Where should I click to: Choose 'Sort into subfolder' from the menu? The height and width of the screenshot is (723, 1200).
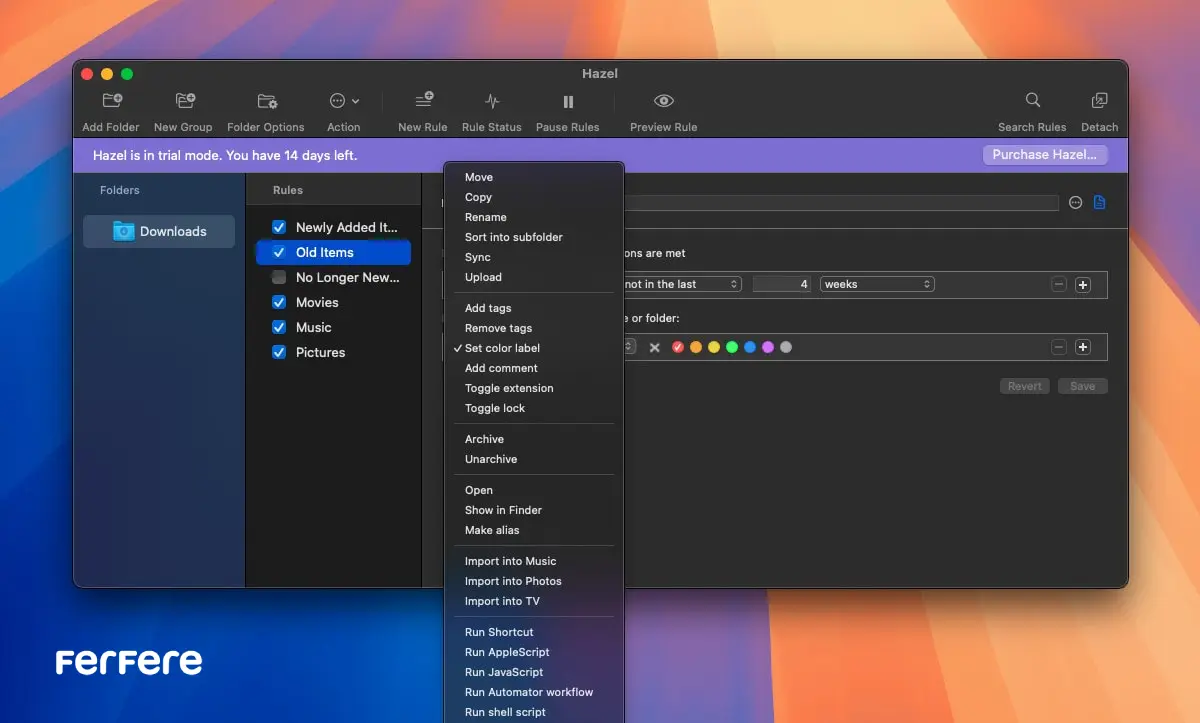tap(513, 237)
